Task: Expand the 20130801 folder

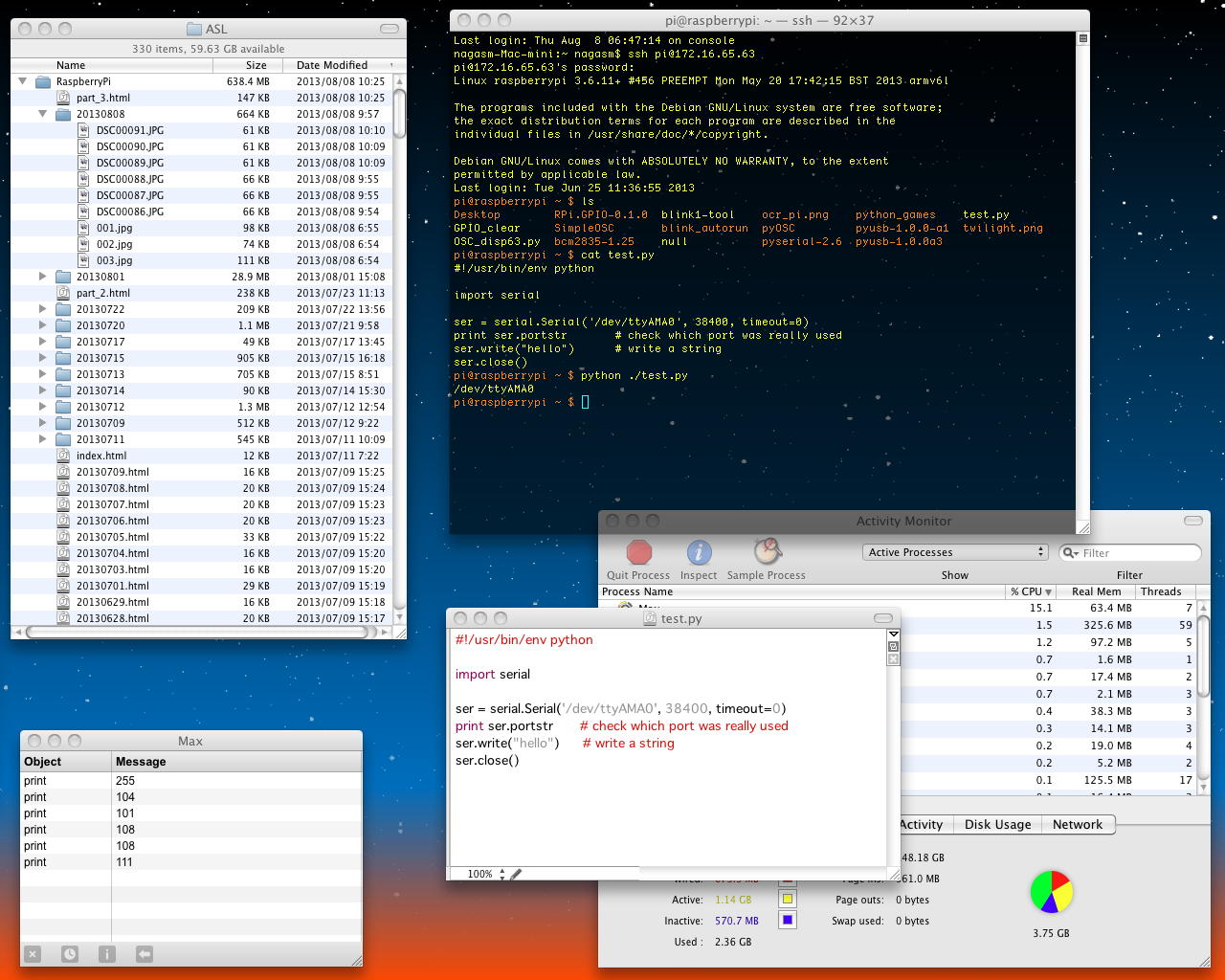Action: 43,277
